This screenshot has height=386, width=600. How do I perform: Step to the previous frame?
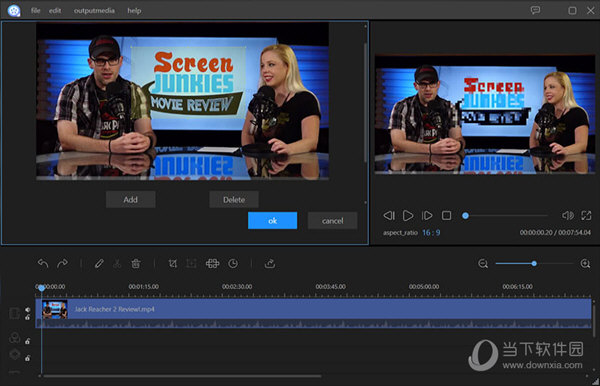tap(389, 216)
